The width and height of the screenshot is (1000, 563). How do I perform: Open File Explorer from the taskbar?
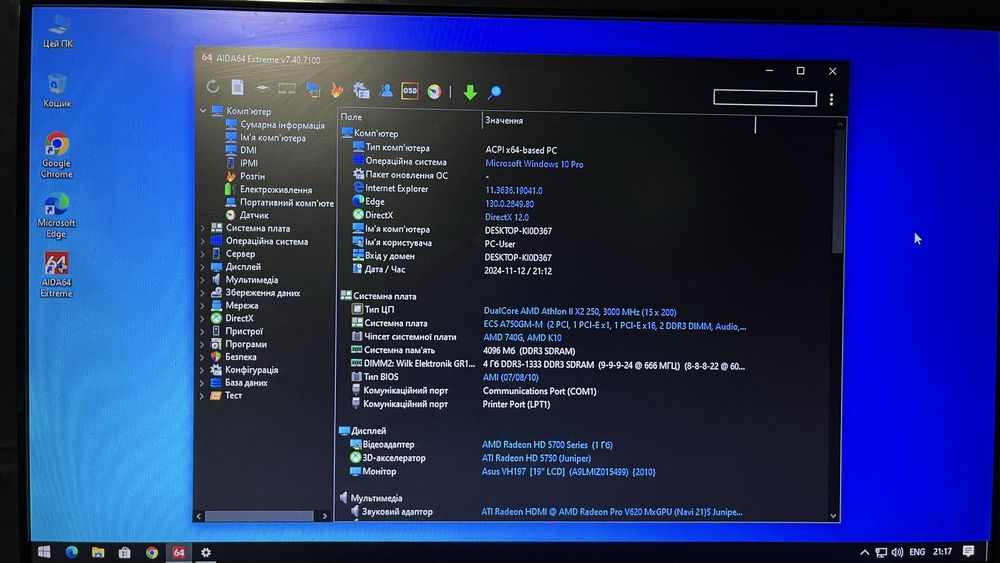click(98, 552)
